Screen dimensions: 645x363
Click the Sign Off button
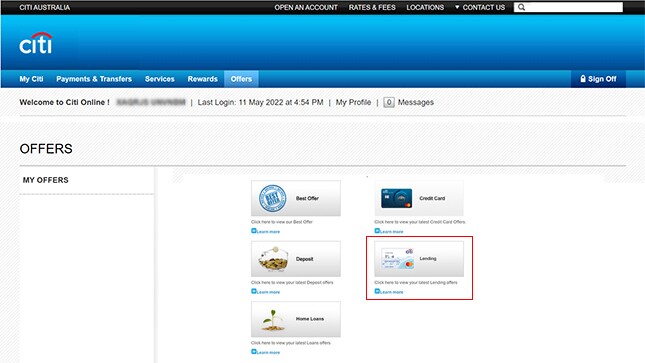[x=599, y=79]
